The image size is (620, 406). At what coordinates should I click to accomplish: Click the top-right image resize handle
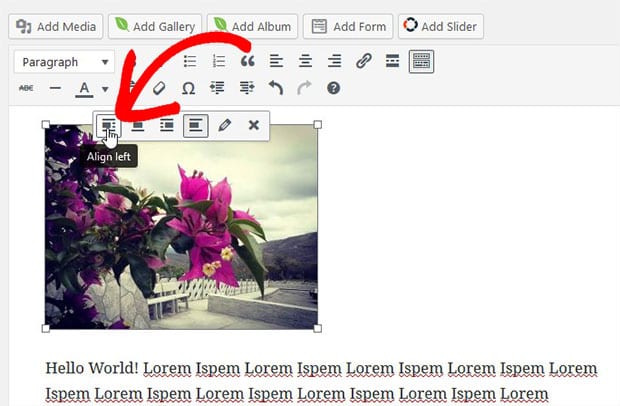318,125
